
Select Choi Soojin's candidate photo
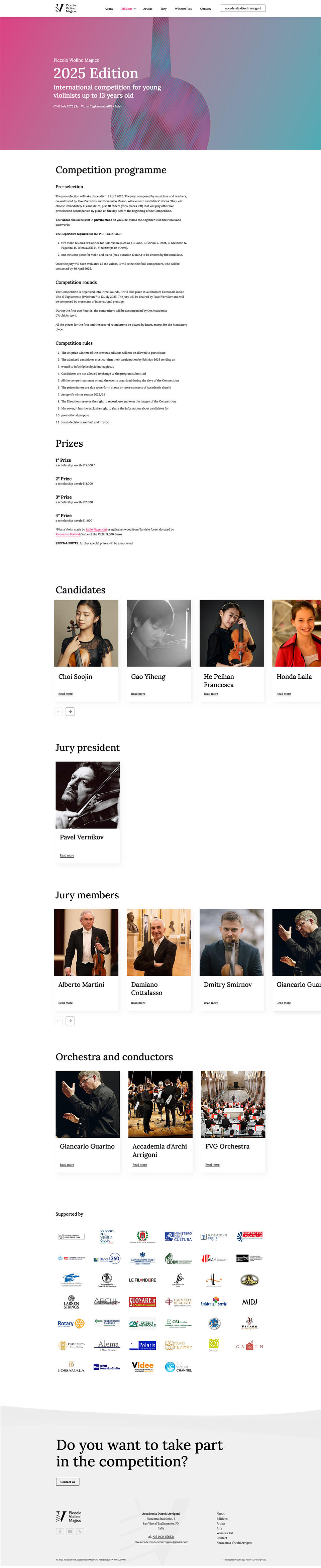(87, 633)
